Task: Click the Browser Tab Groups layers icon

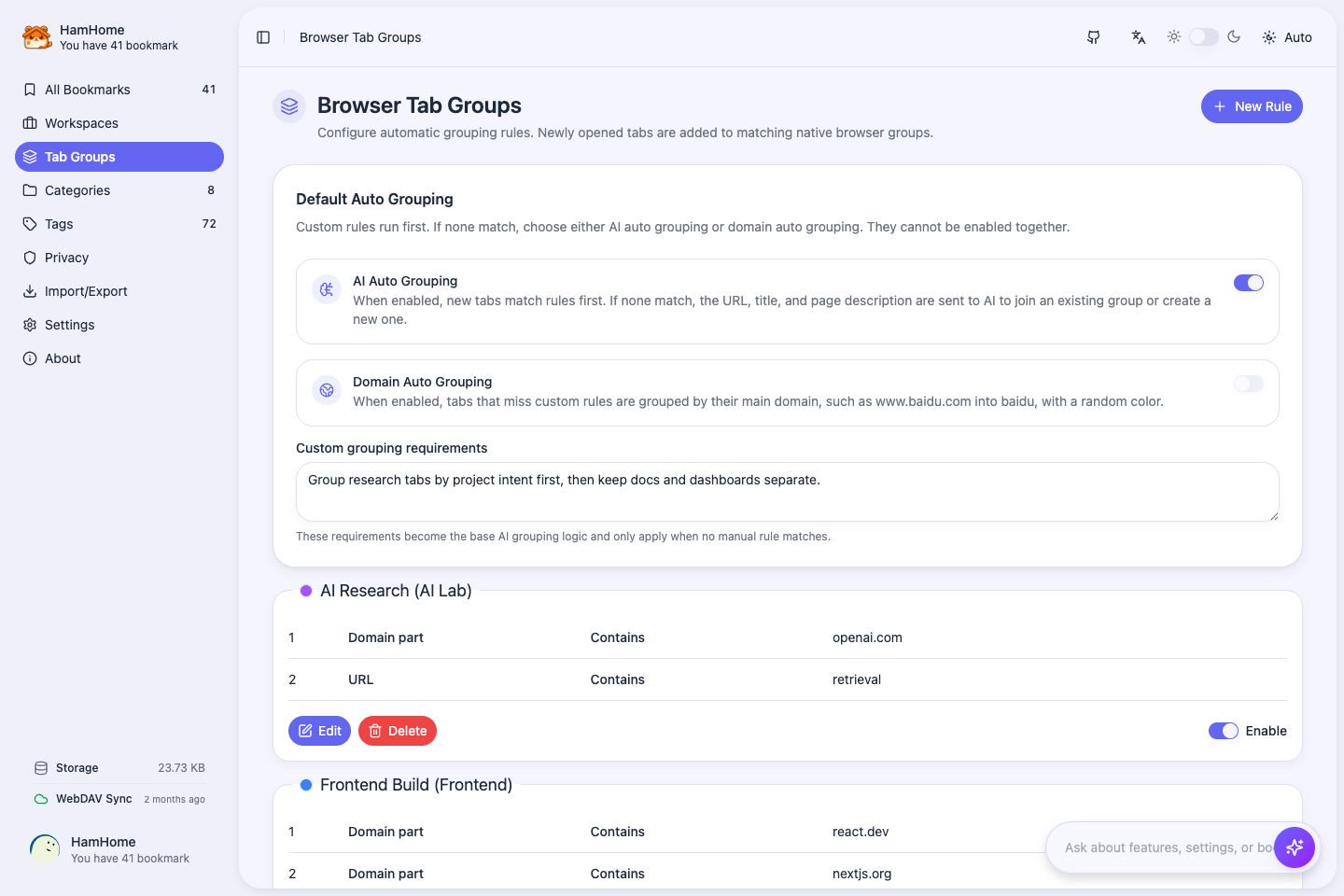Action: (289, 106)
